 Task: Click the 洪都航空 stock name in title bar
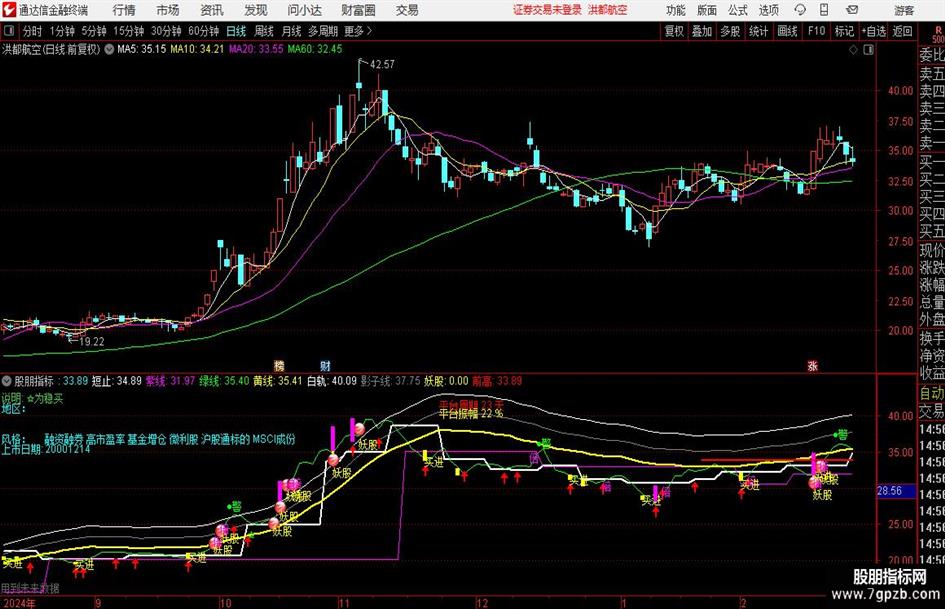[608, 10]
